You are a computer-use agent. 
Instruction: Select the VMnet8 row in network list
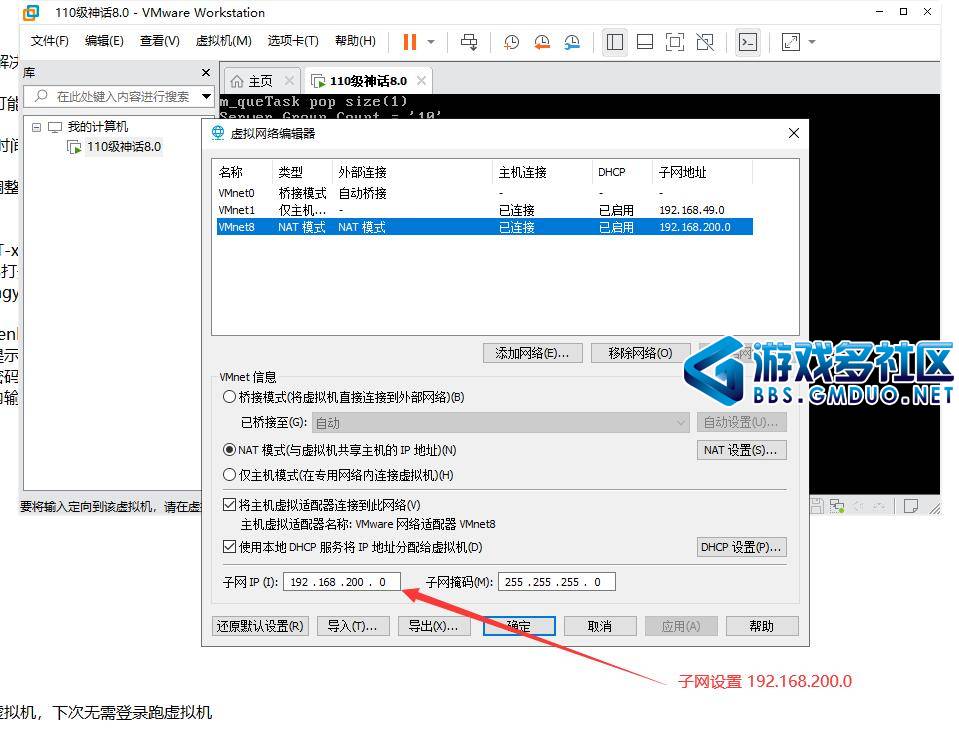pyautogui.click(x=484, y=227)
